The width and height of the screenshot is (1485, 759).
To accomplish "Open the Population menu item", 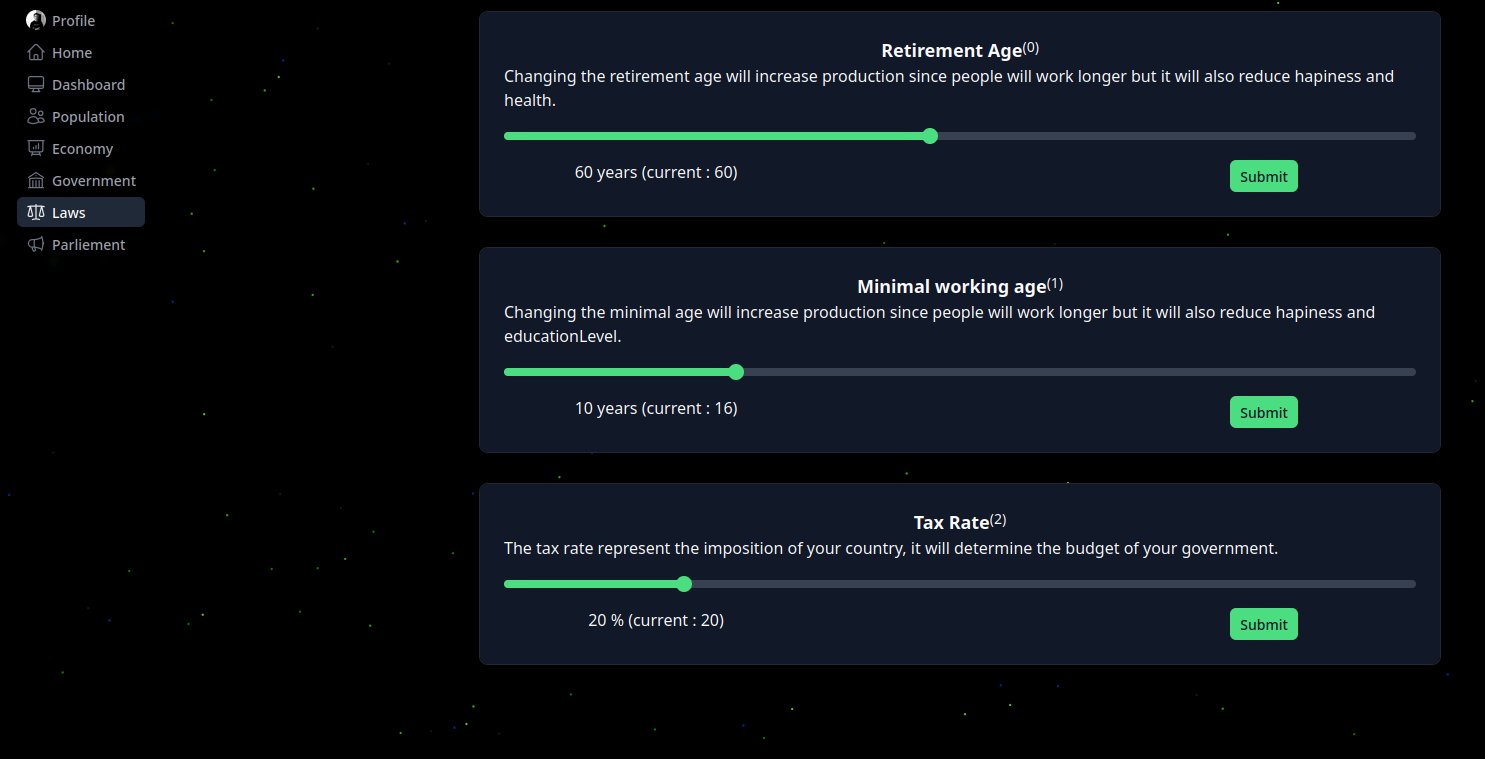I will click(81, 116).
